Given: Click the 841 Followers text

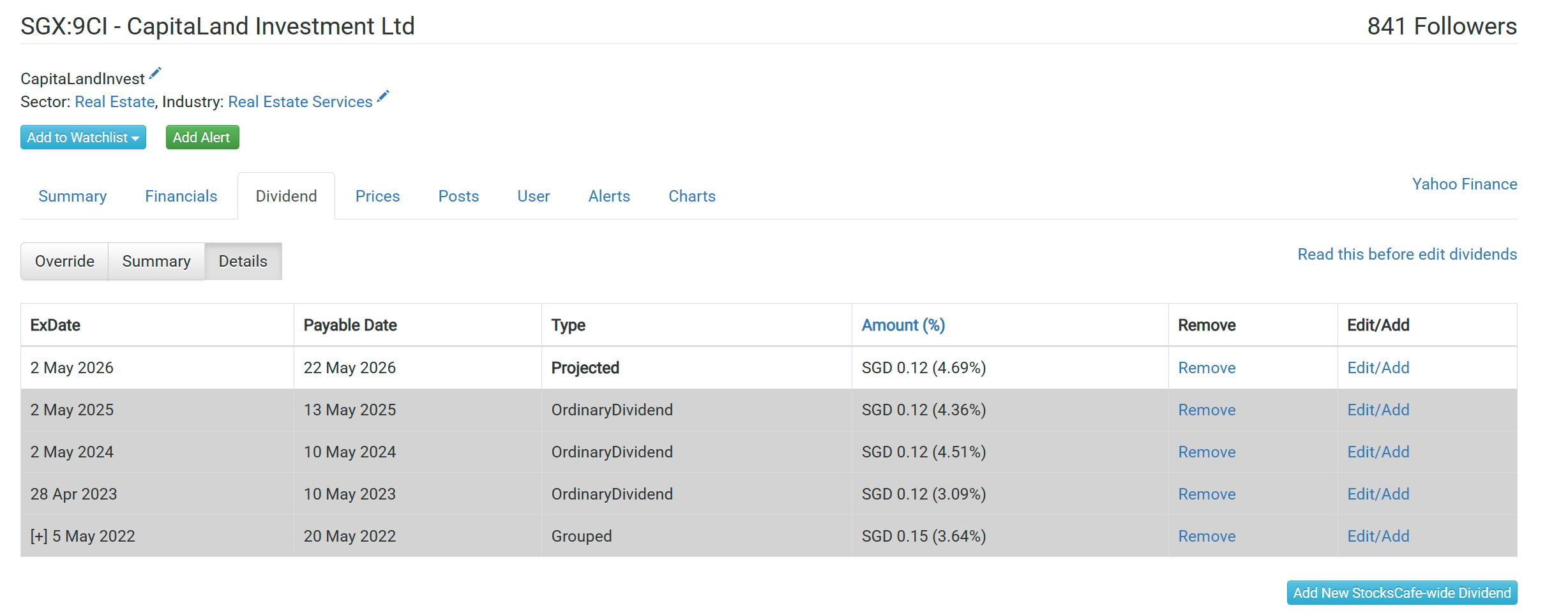Looking at the screenshot, I should pyautogui.click(x=1442, y=26).
